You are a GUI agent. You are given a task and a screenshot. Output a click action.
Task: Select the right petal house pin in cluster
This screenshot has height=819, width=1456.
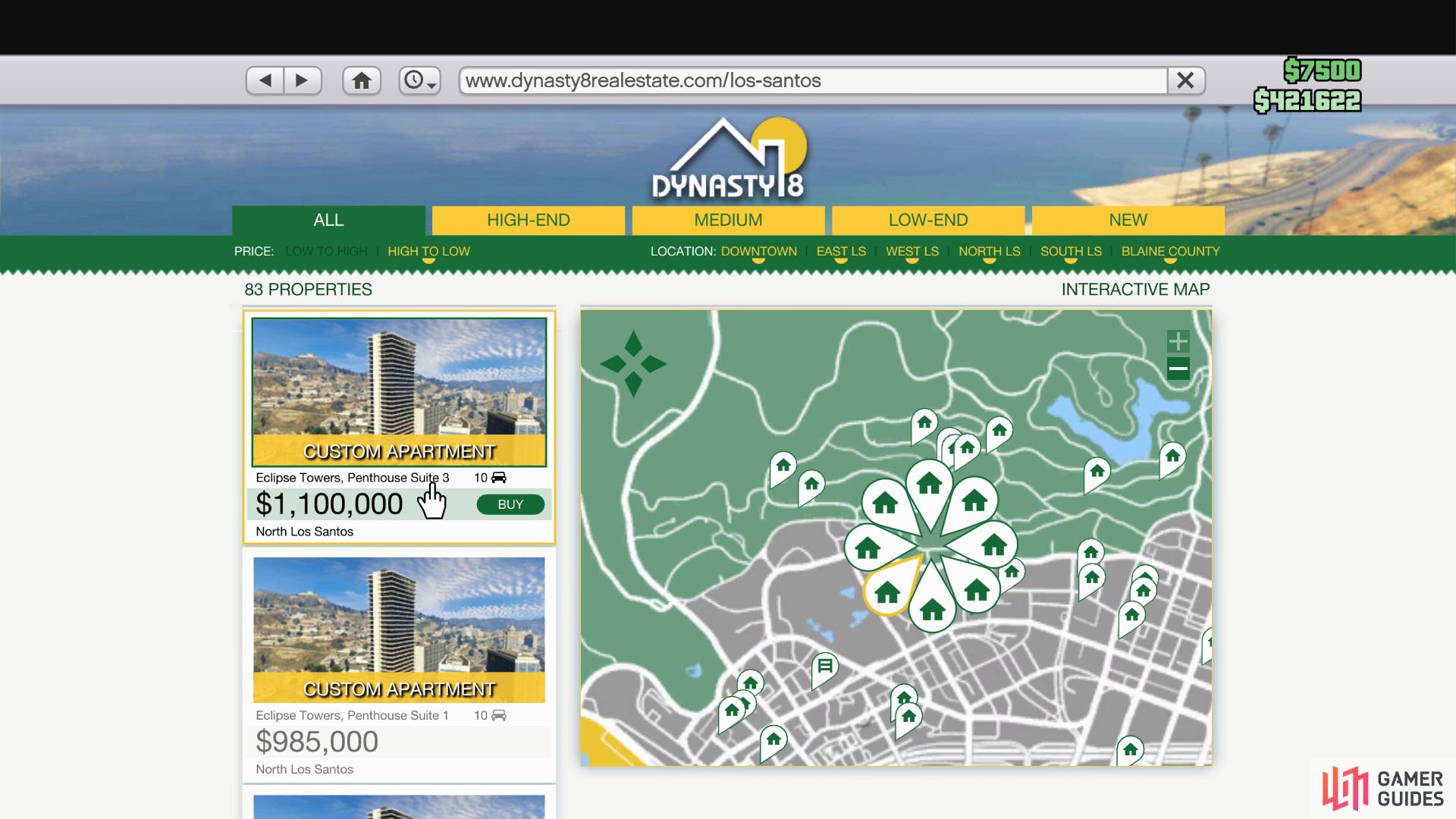pyautogui.click(x=992, y=544)
